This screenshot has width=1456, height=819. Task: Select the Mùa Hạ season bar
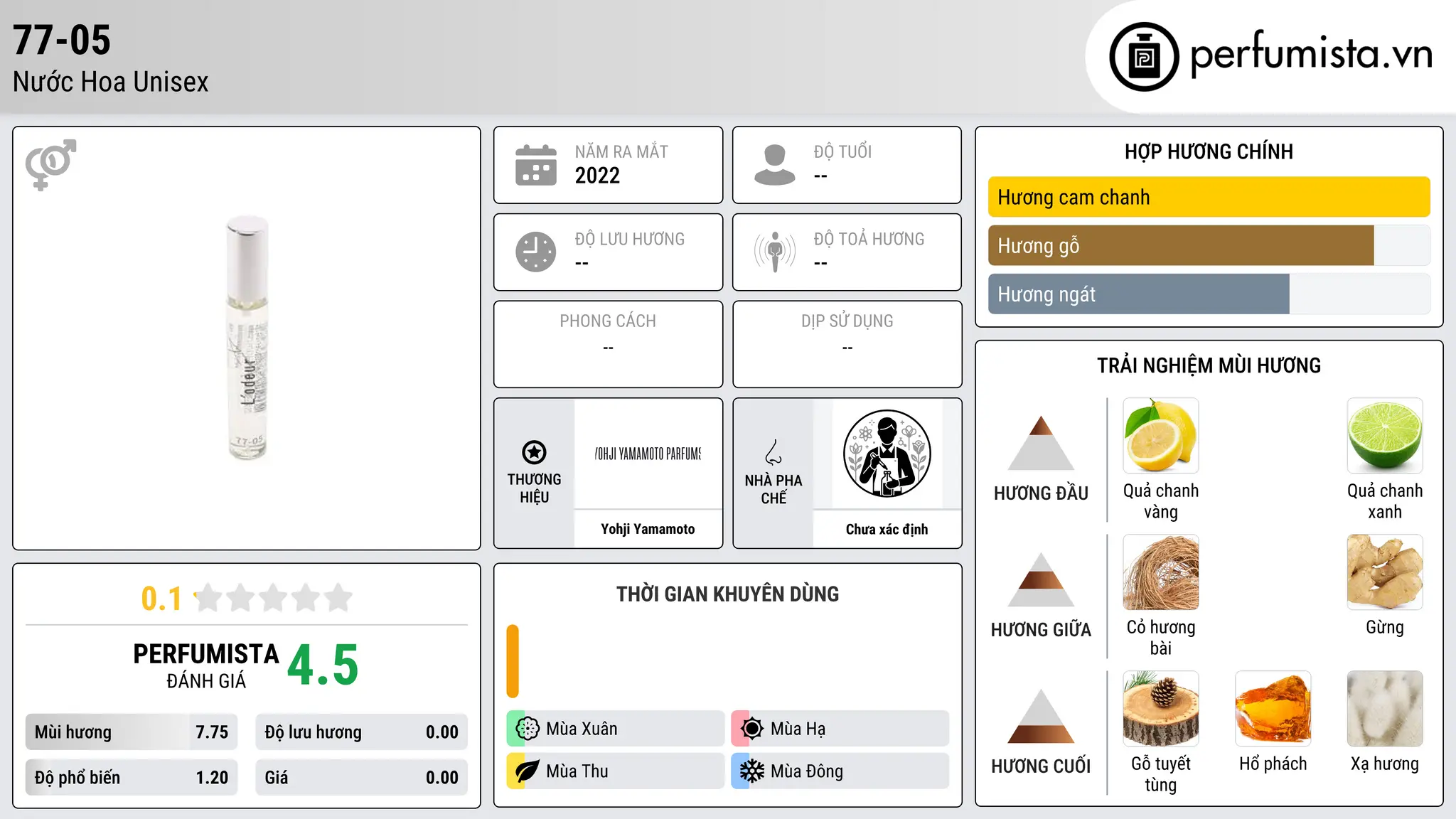pyautogui.click(x=840, y=729)
